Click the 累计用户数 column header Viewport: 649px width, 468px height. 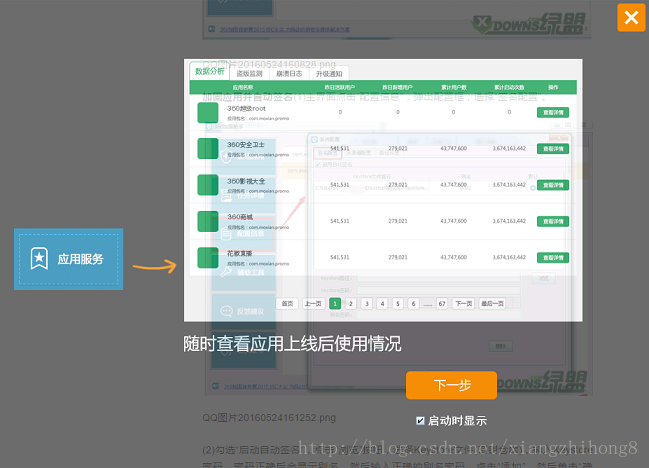point(454,87)
